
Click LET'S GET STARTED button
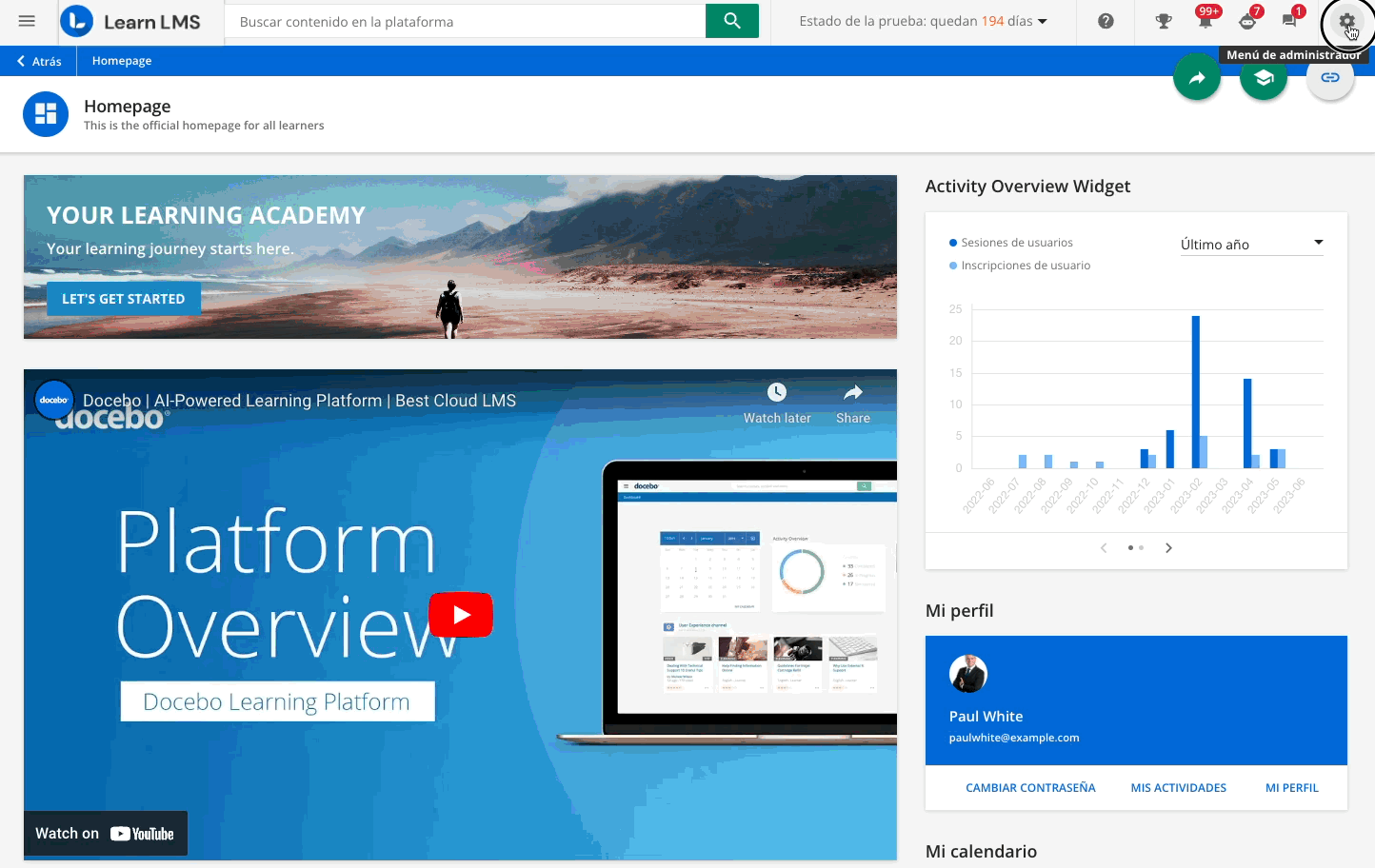(124, 299)
